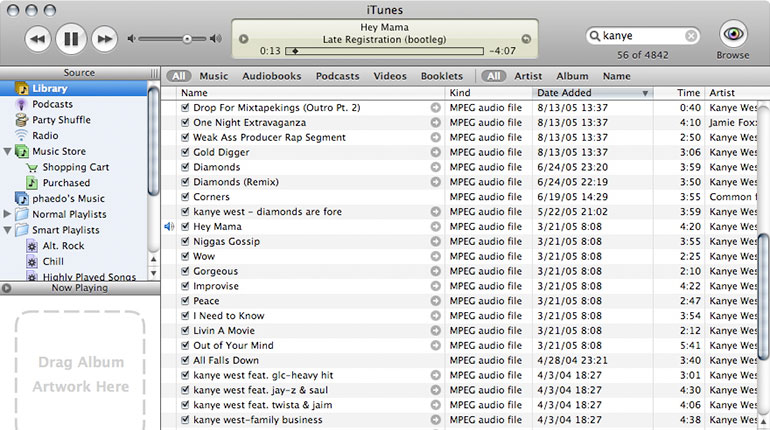Click the Source list scroll-down arrow

(x=154, y=273)
